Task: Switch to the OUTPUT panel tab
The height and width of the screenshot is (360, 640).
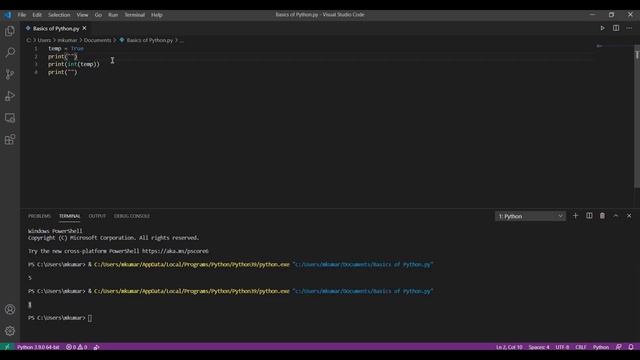Action: point(97,216)
